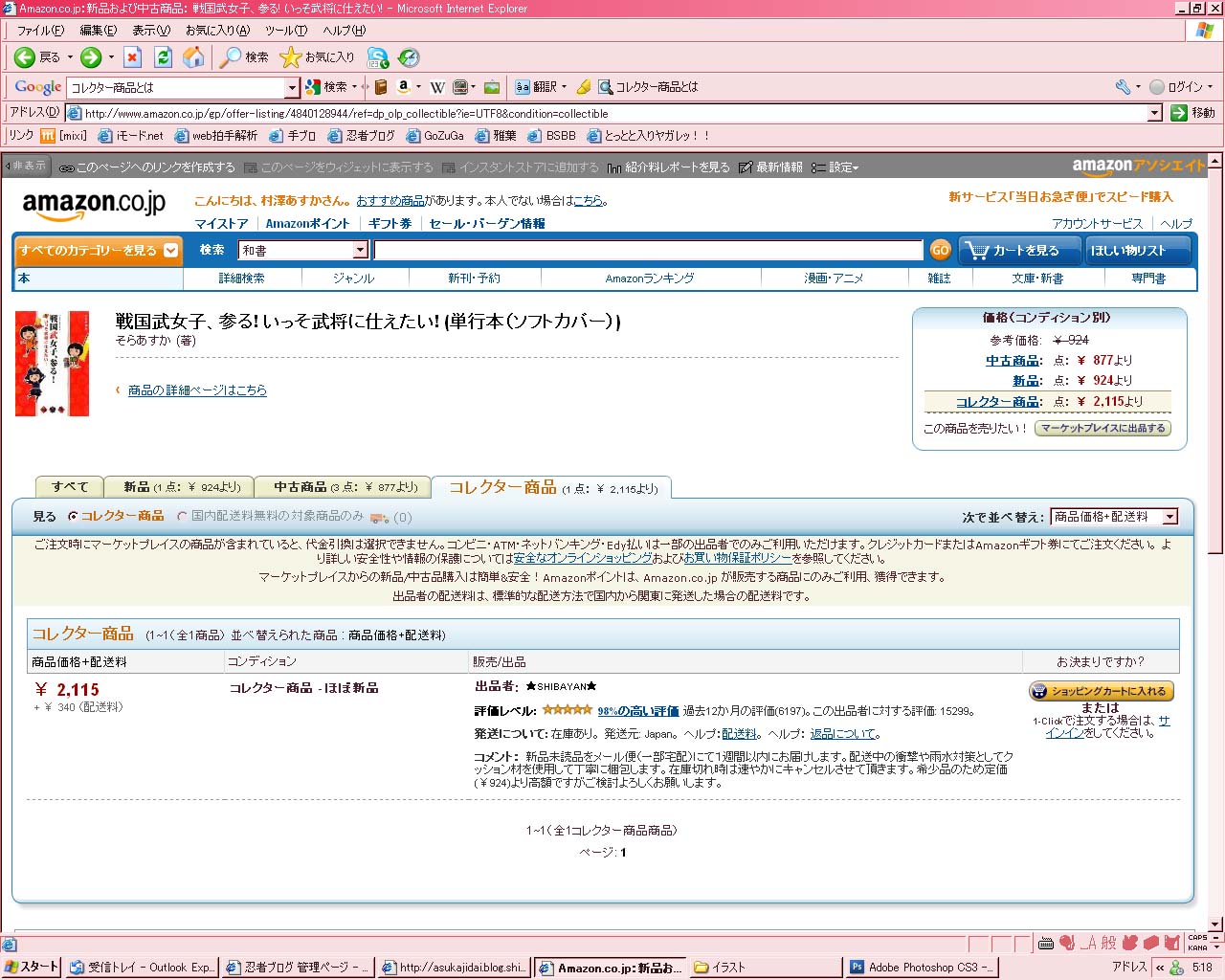Image resolution: width=1225 pixels, height=980 pixels.
Task: Click the green Forward arrow icon
Action: (91, 57)
